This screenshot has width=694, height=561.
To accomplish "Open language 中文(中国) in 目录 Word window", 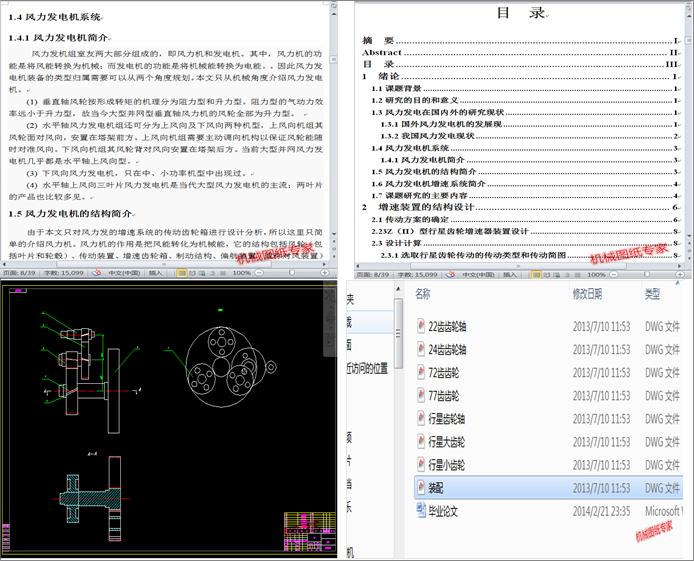I will [478, 275].
